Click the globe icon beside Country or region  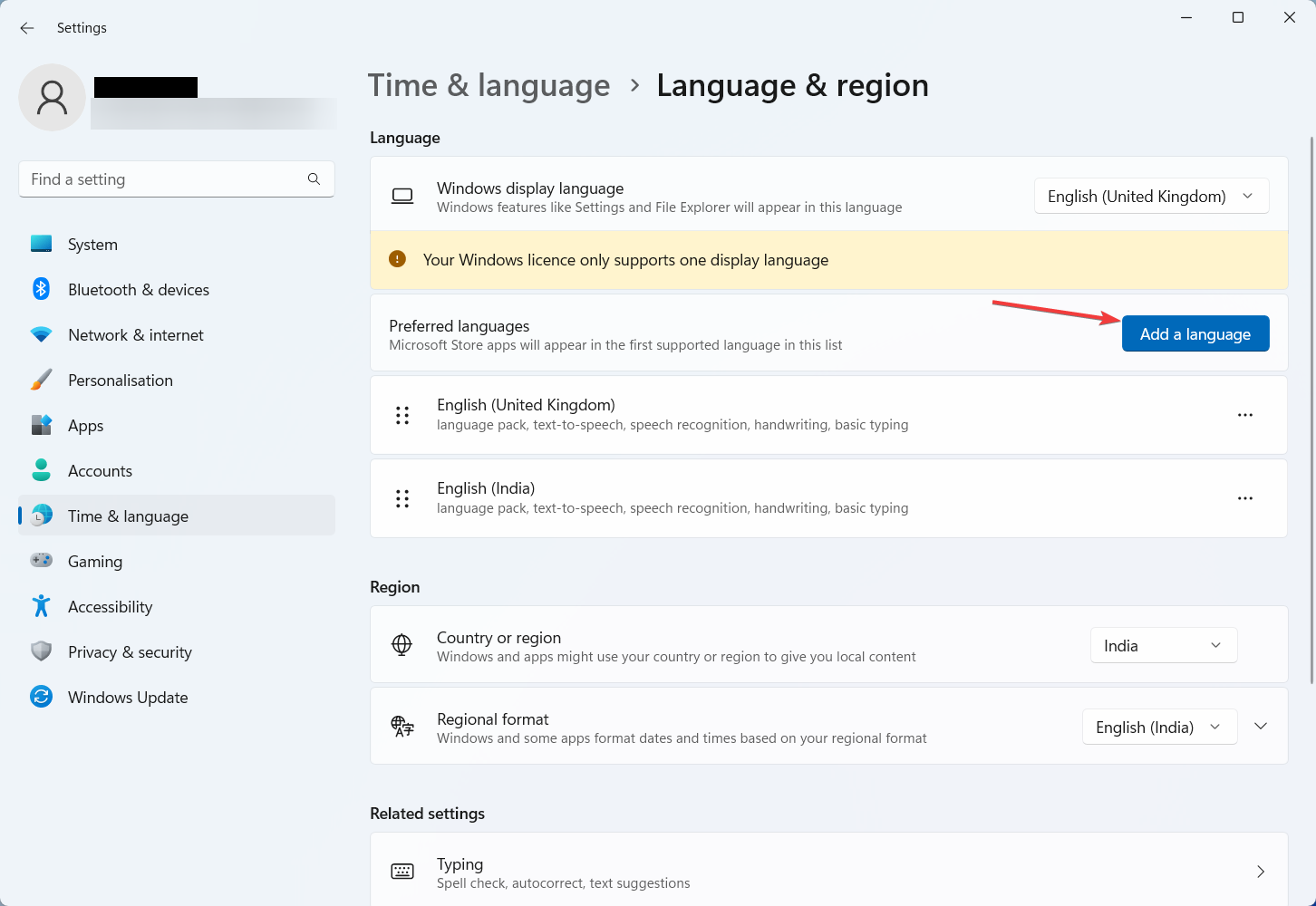tap(402, 644)
